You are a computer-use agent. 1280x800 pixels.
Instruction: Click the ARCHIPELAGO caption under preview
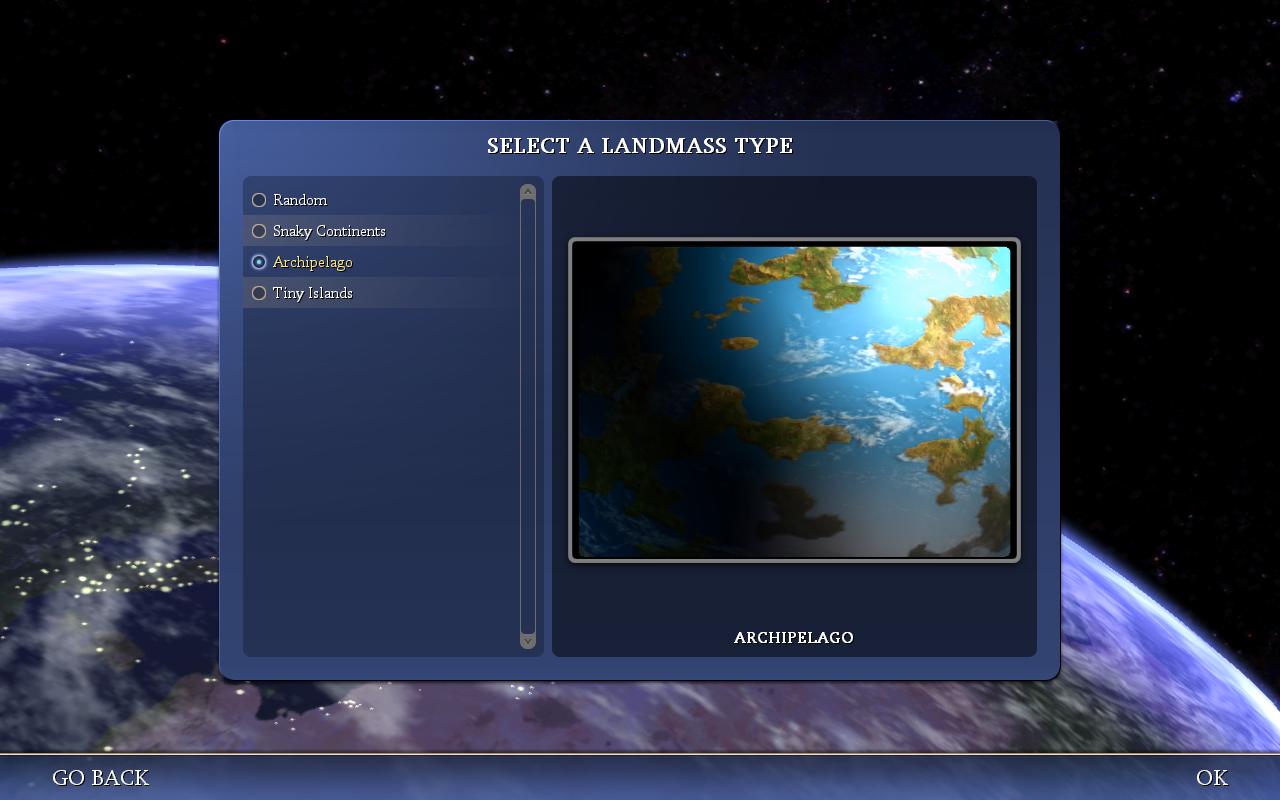tap(794, 638)
